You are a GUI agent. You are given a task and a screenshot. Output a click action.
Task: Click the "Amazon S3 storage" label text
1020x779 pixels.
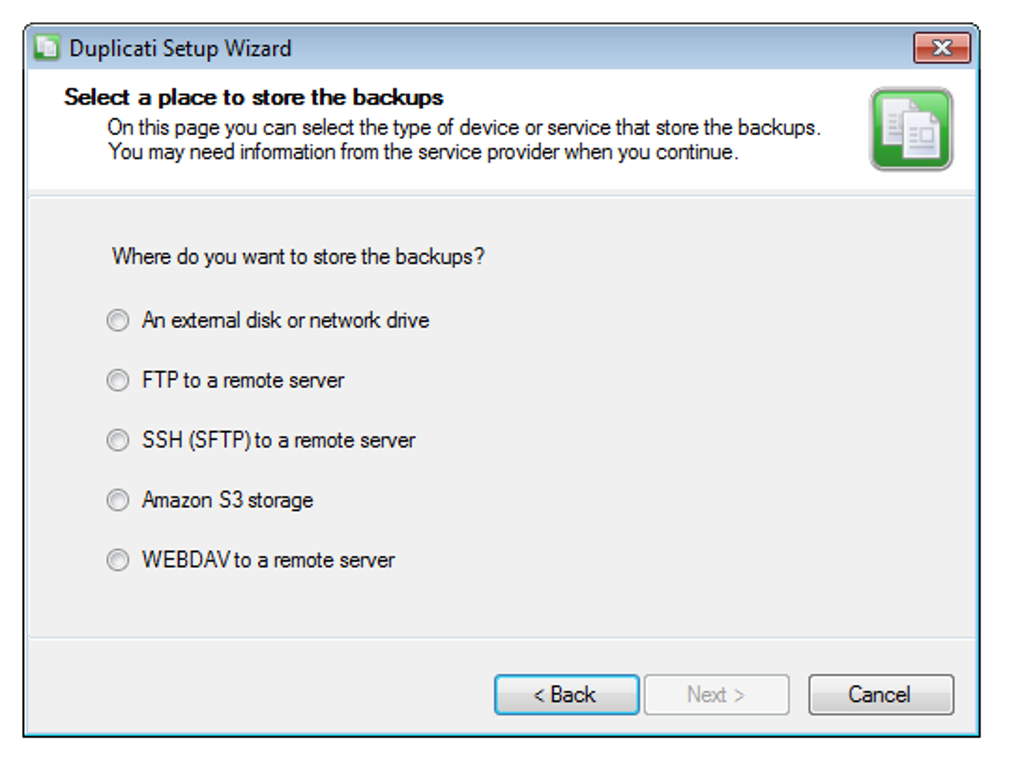point(227,500)
